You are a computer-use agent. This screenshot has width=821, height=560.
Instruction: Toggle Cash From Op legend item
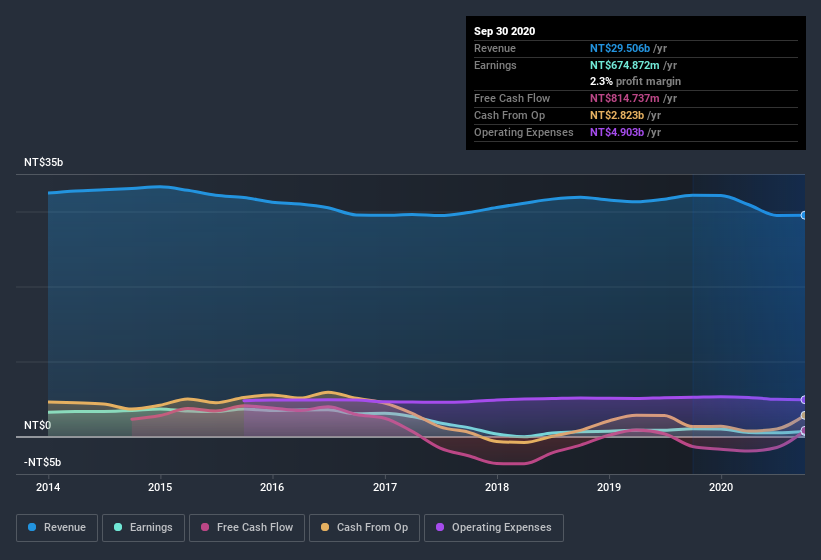click(364, 527)
